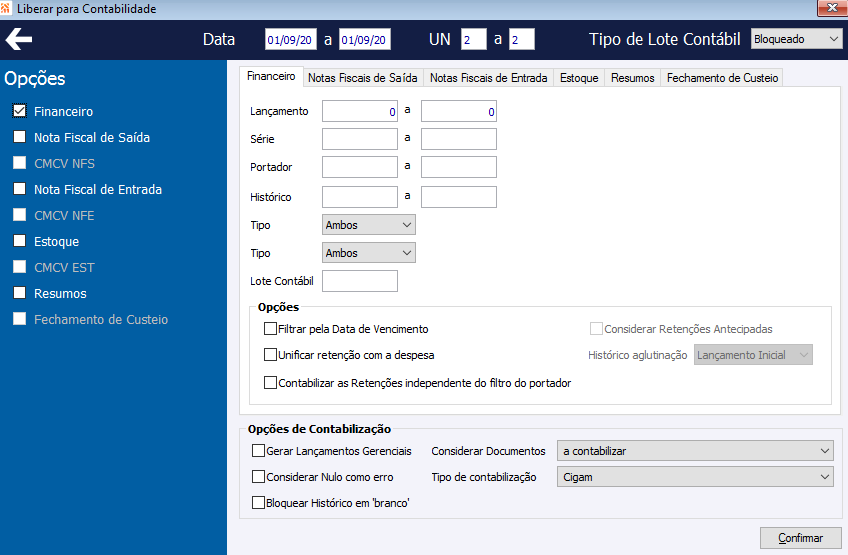Click the initial Portador field
This screenshot has width=848, height=555.
(360, 167)
